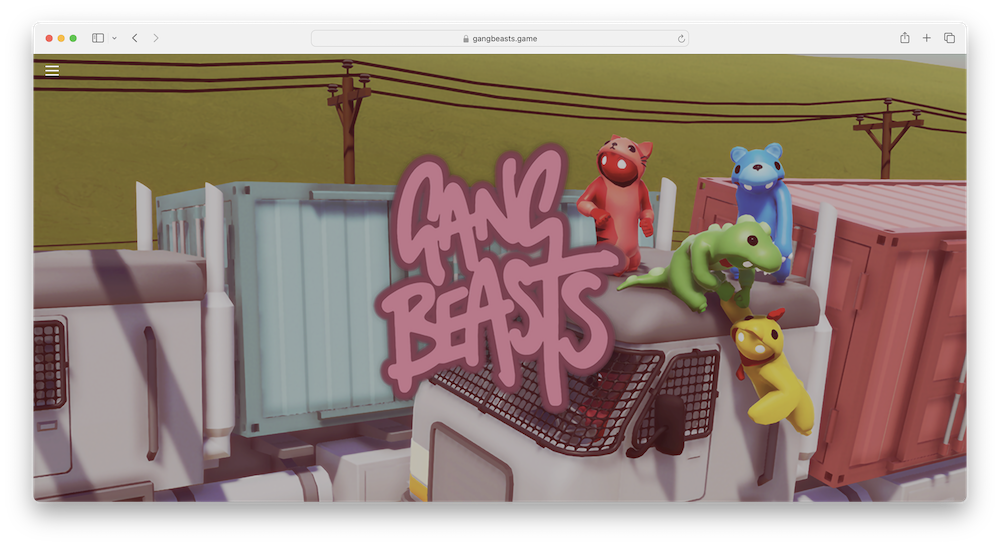
Task: Click the padlock icon in address bar
Action: pyautogui.click(x=466, y=39)
